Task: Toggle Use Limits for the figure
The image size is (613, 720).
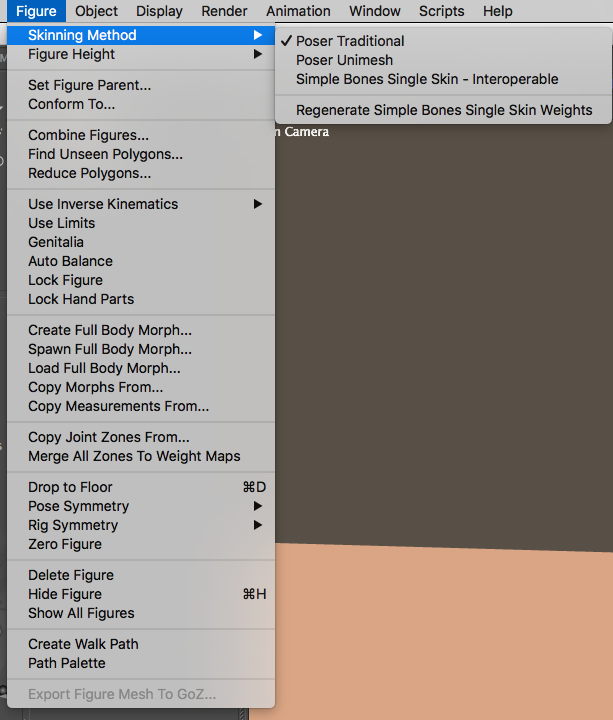Action: 62,223
